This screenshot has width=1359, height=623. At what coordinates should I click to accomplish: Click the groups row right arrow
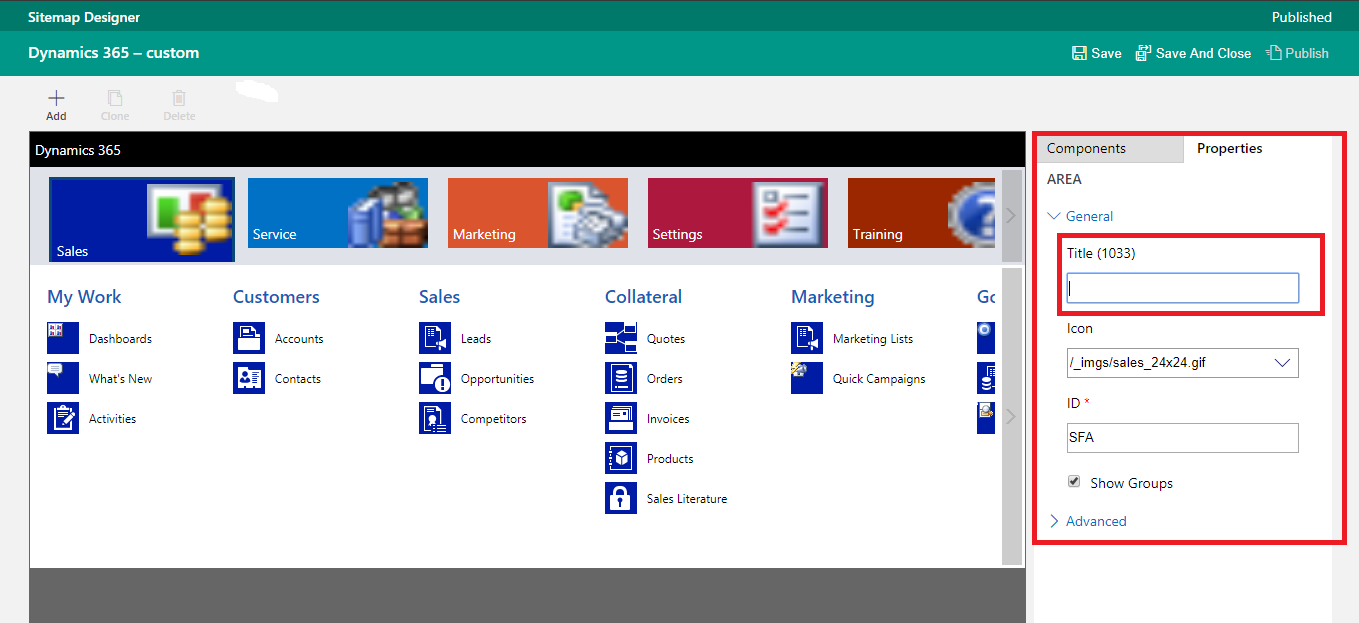pos(1011,416)
